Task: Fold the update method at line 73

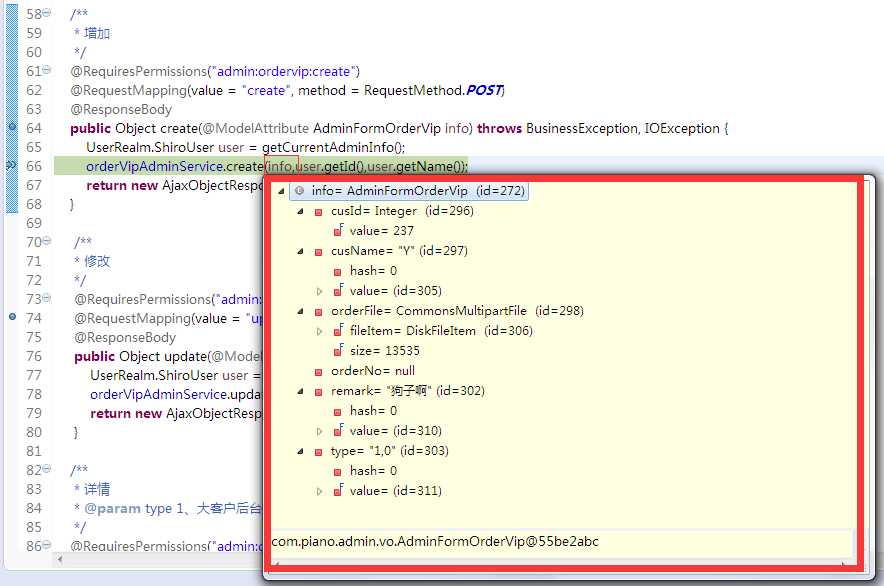Action: click(x=47, y=298)
